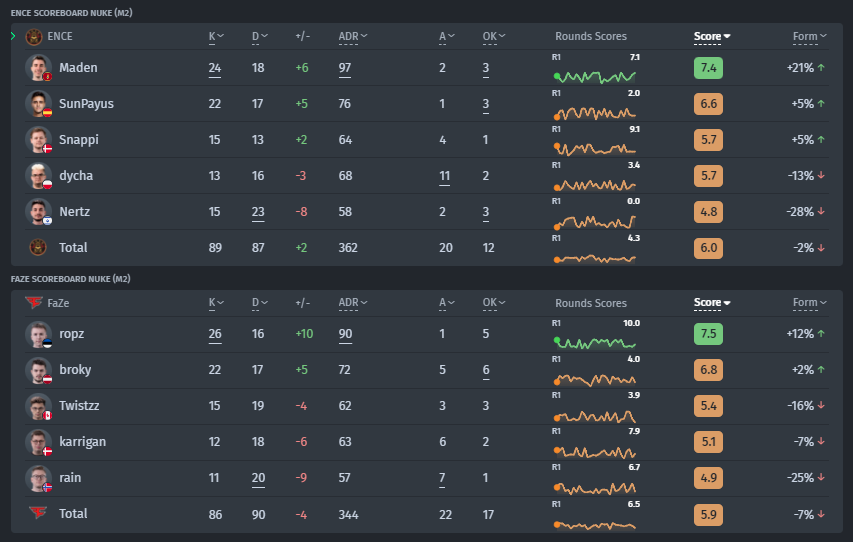Image resolution: width=853 pixels, height=542 pixels.
Task: Click broky's 6 opening kills value
Action: coord(486,370)
